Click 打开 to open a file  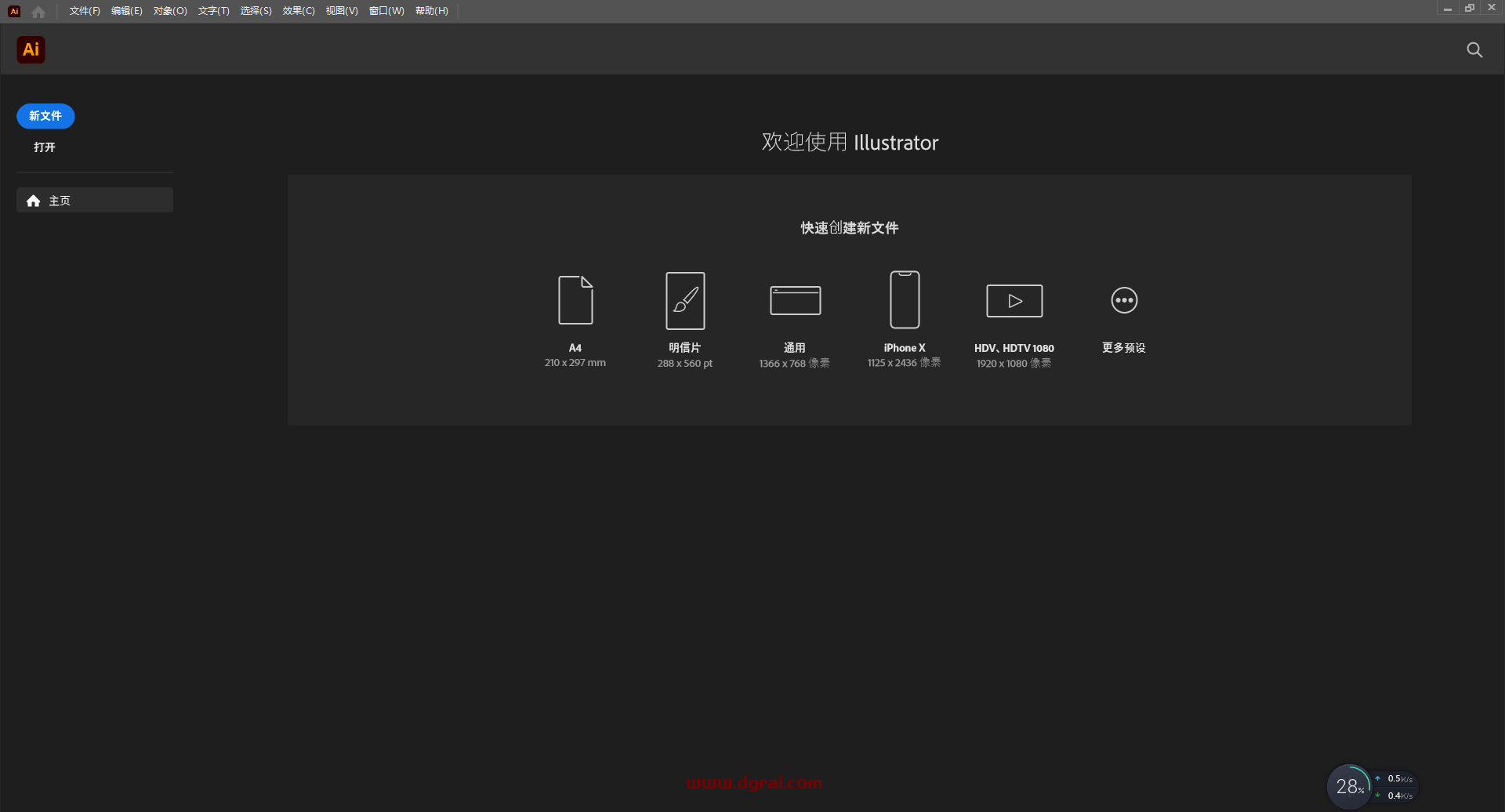click(43, 147)
